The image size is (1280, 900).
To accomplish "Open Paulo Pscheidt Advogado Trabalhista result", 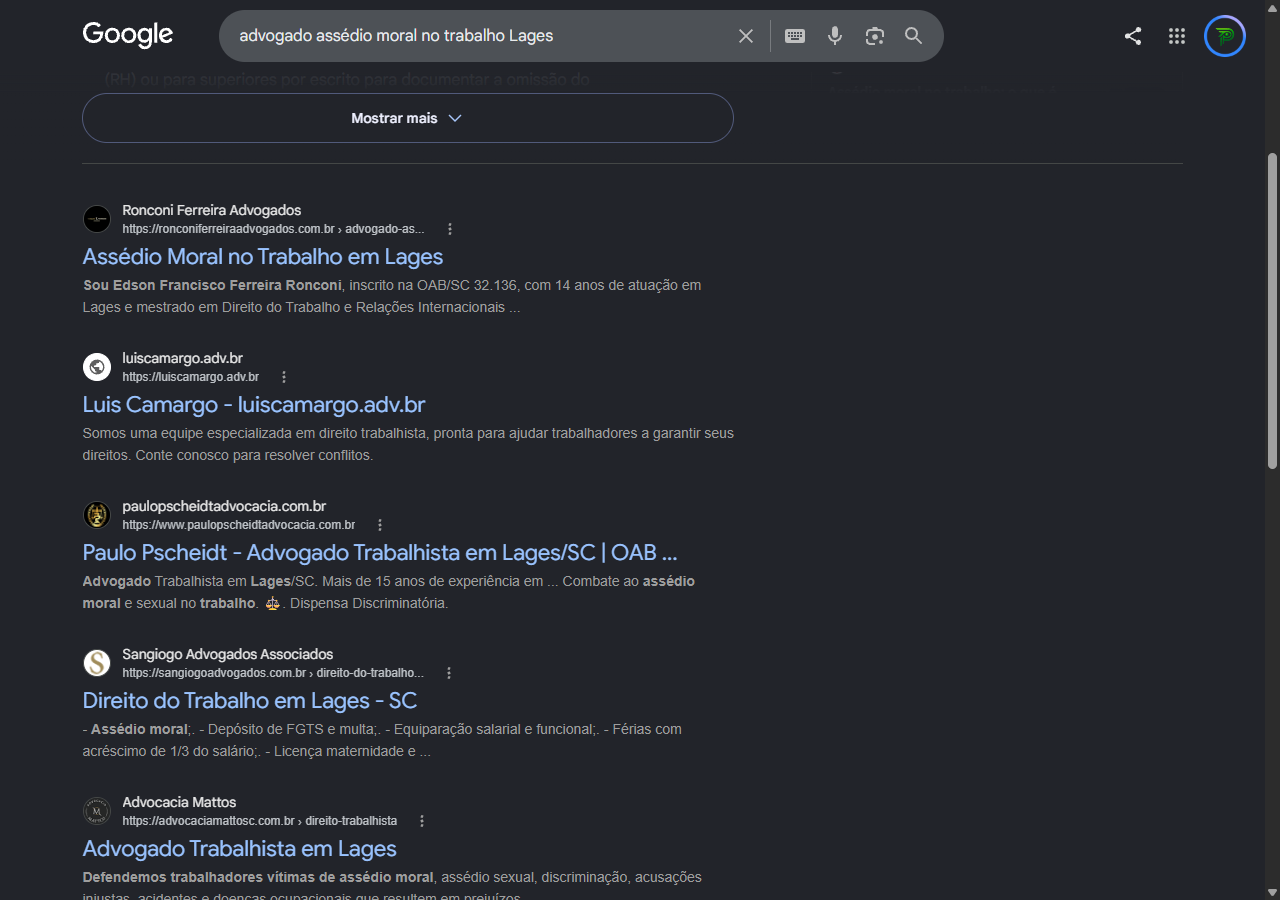I will [x=380, y=552].
